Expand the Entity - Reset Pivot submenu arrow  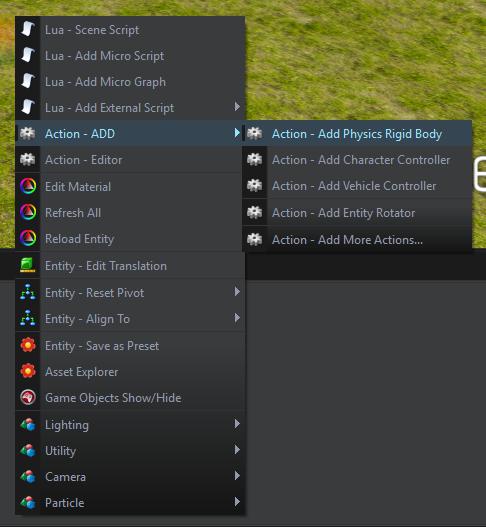[x=237, y=291]
